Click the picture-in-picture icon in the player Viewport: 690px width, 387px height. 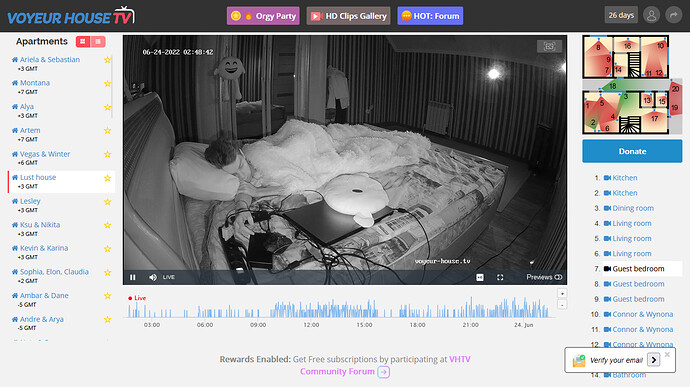point(480,277)
